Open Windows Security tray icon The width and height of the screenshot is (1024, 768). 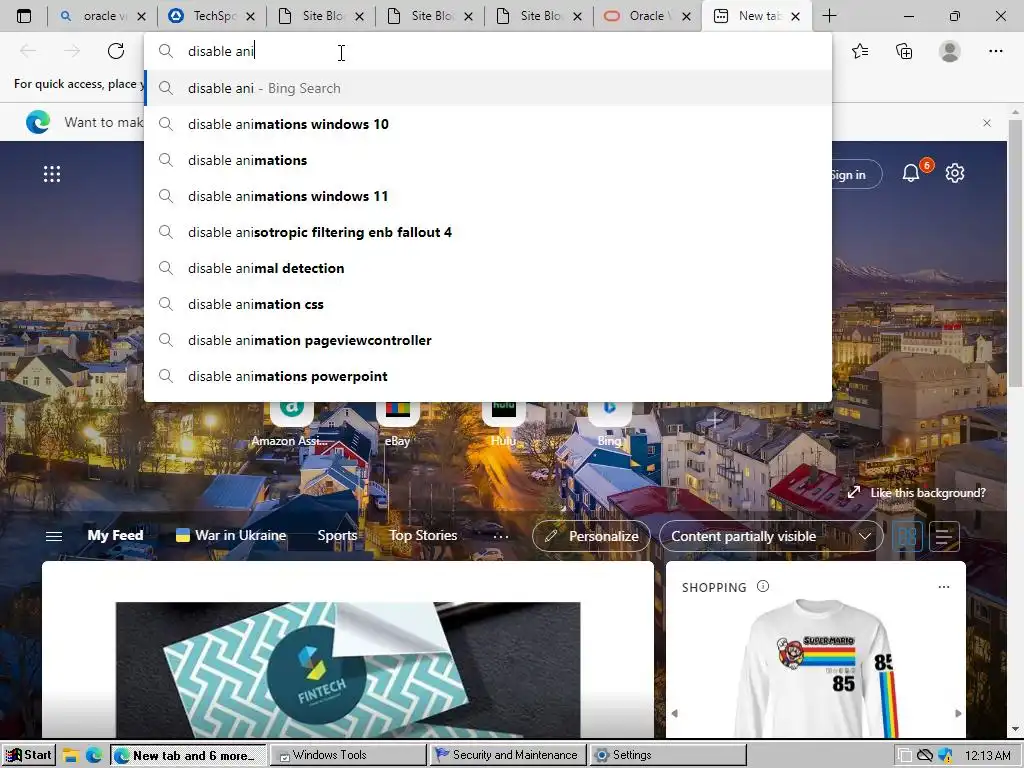(x=944, y=756)
